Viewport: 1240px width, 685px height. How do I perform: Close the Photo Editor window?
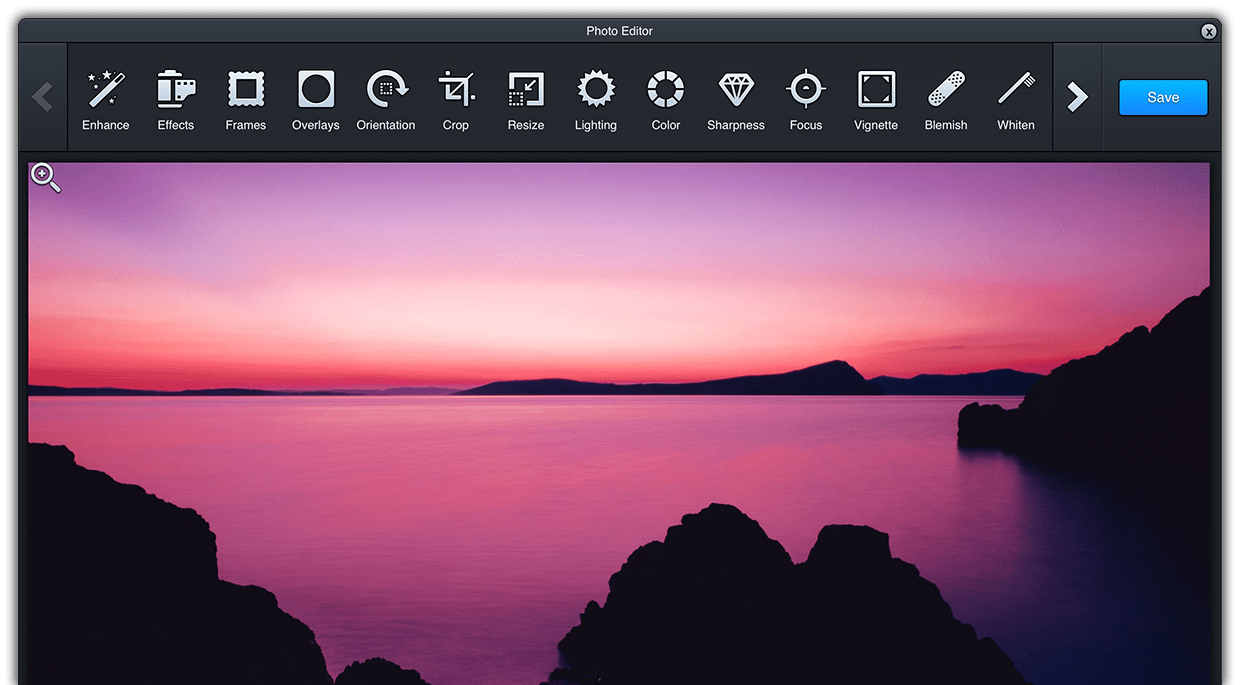1209,32
